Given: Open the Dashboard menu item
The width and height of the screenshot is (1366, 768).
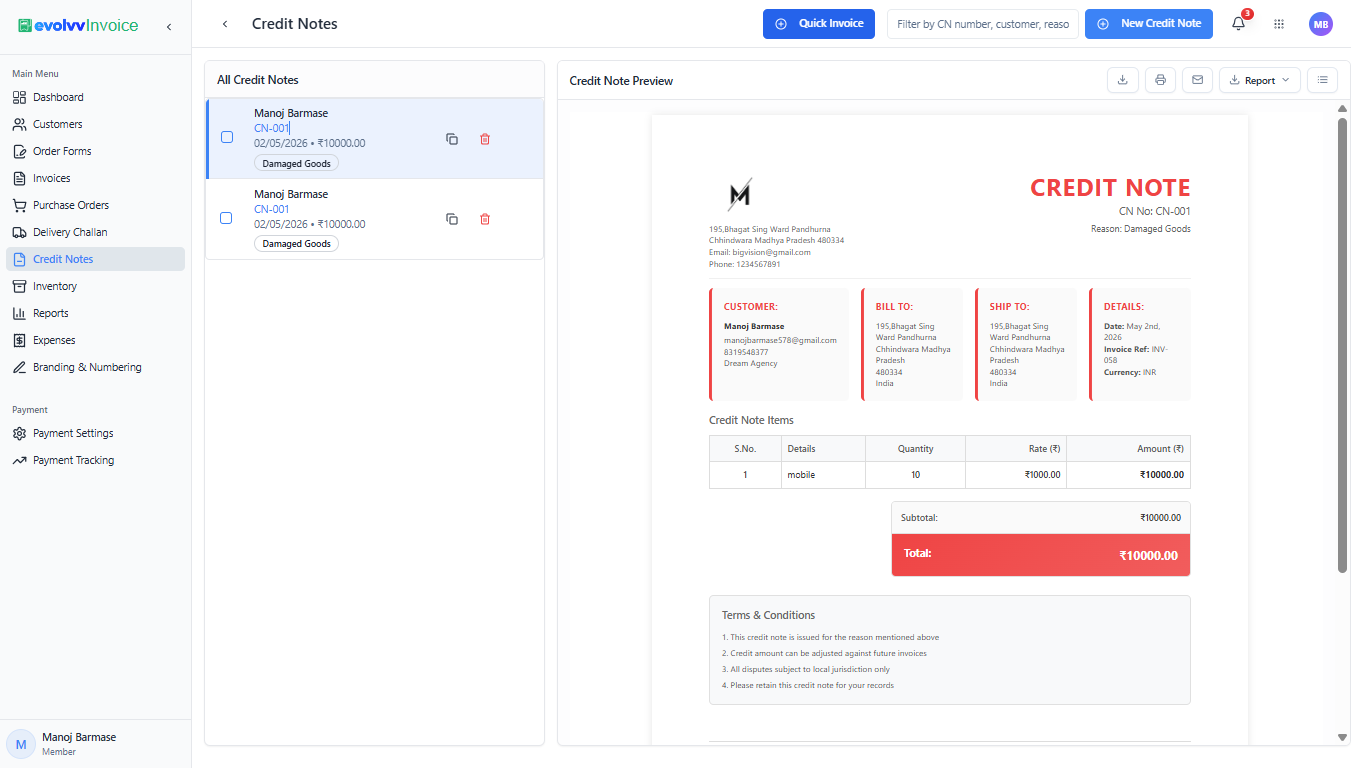Looking at the screenshot, I should click(95, 97).
